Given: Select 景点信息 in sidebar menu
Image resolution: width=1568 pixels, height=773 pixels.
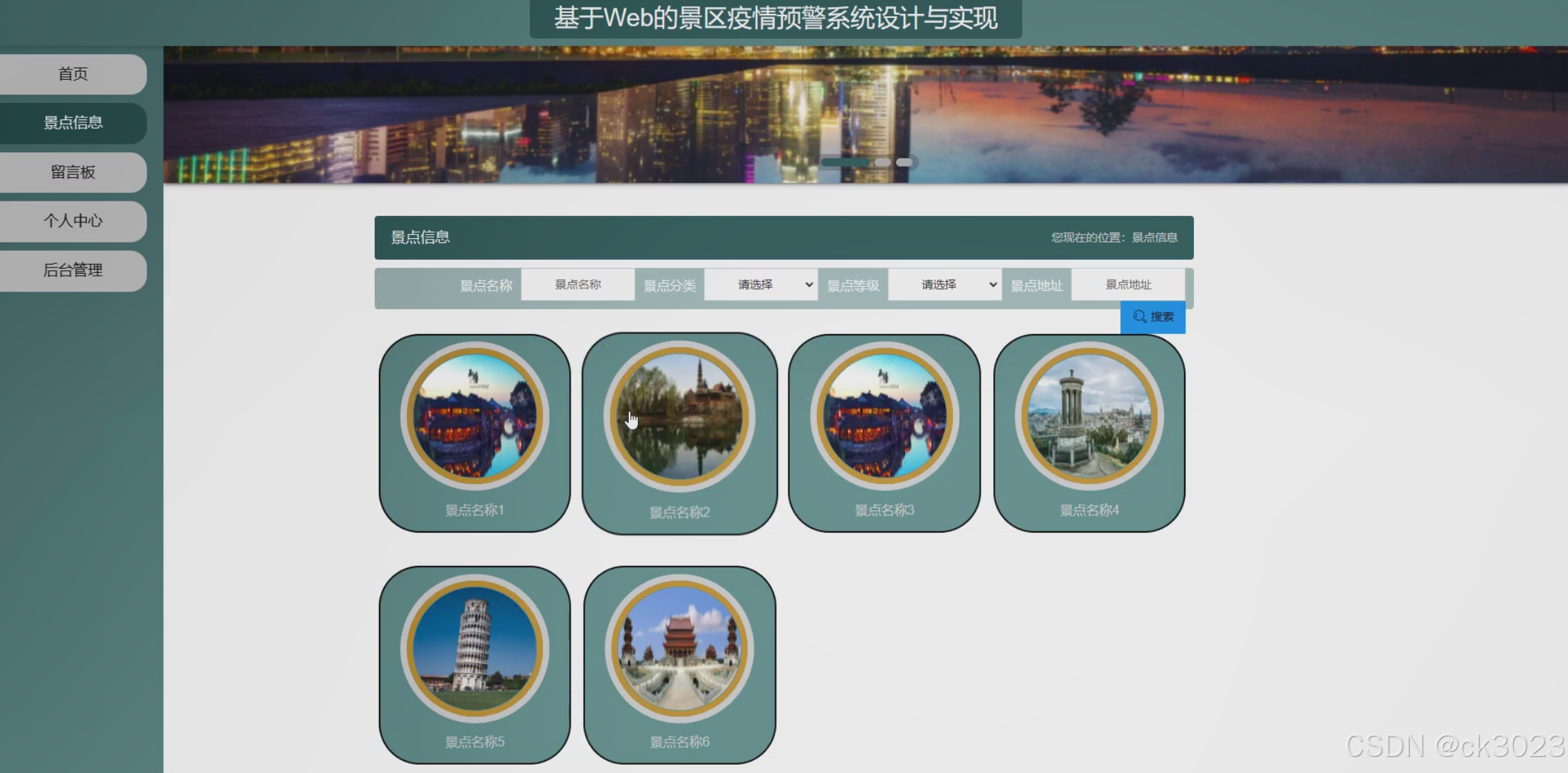Looking at the screenshot, I should (73, 123).
